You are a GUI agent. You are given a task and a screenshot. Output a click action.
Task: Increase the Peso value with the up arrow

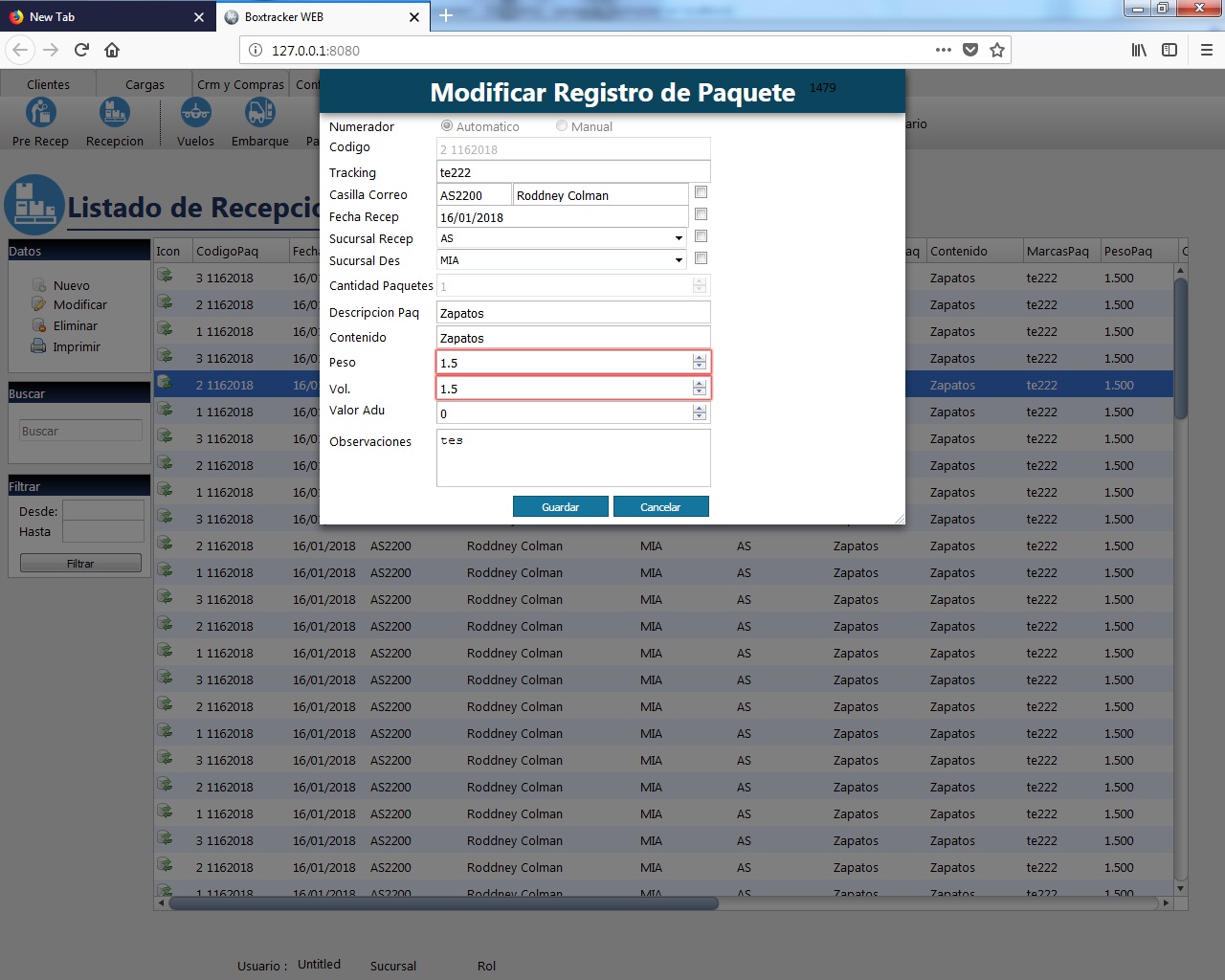tap(700, 358)
